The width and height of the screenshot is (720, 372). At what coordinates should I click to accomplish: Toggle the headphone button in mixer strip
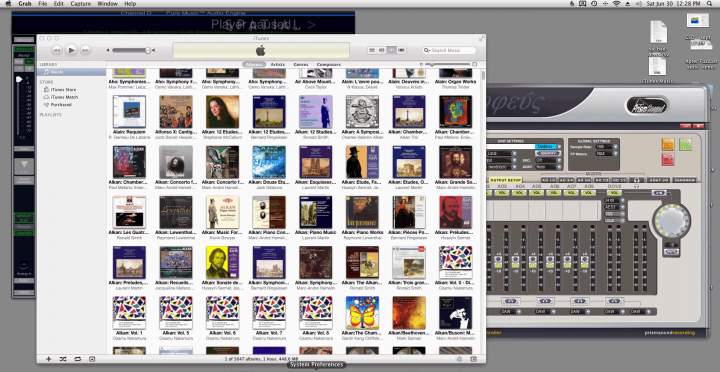pyautogui.click(x=636, y=180)
